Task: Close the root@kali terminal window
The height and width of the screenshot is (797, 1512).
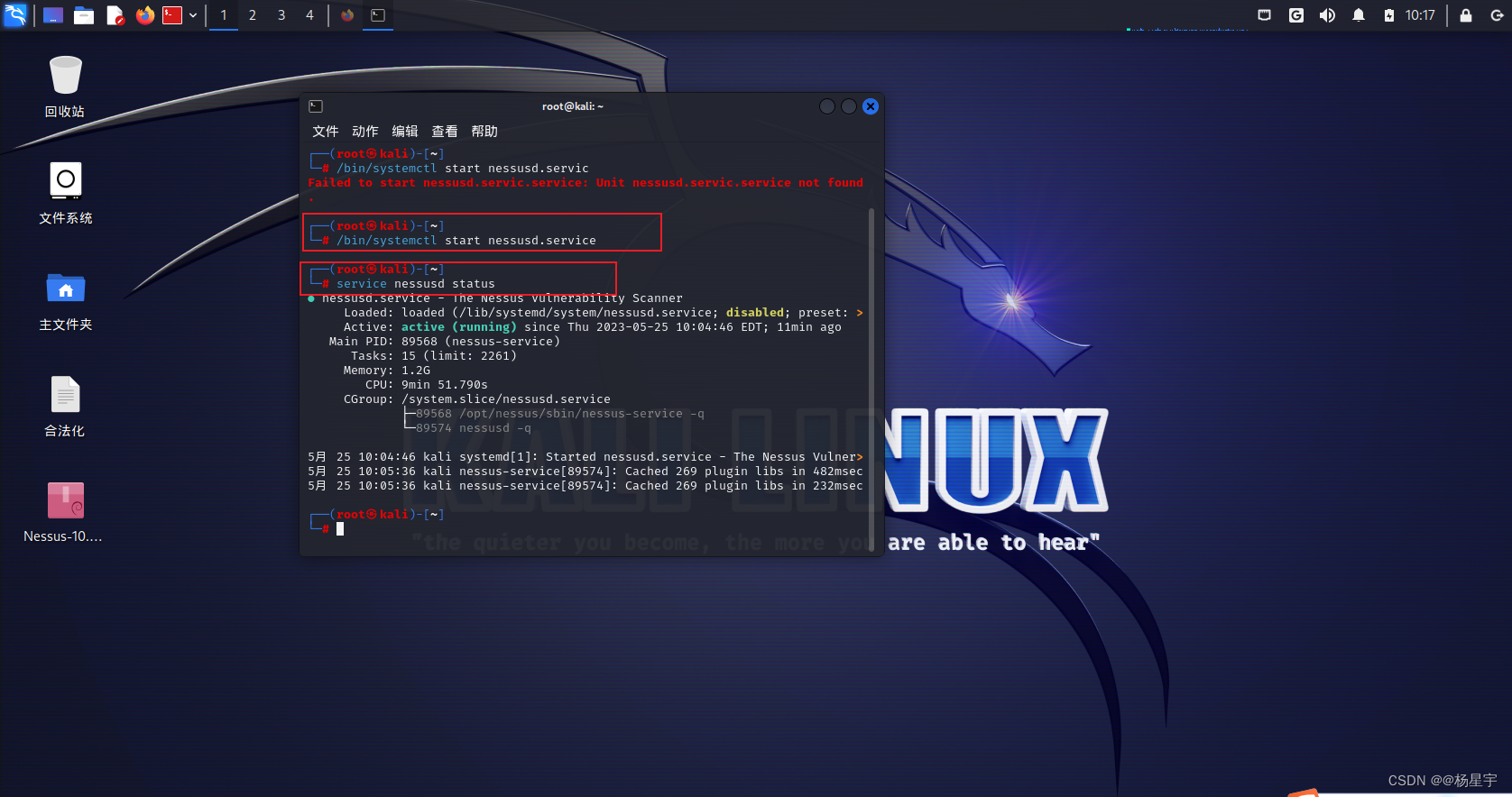Action: [871, 106]
